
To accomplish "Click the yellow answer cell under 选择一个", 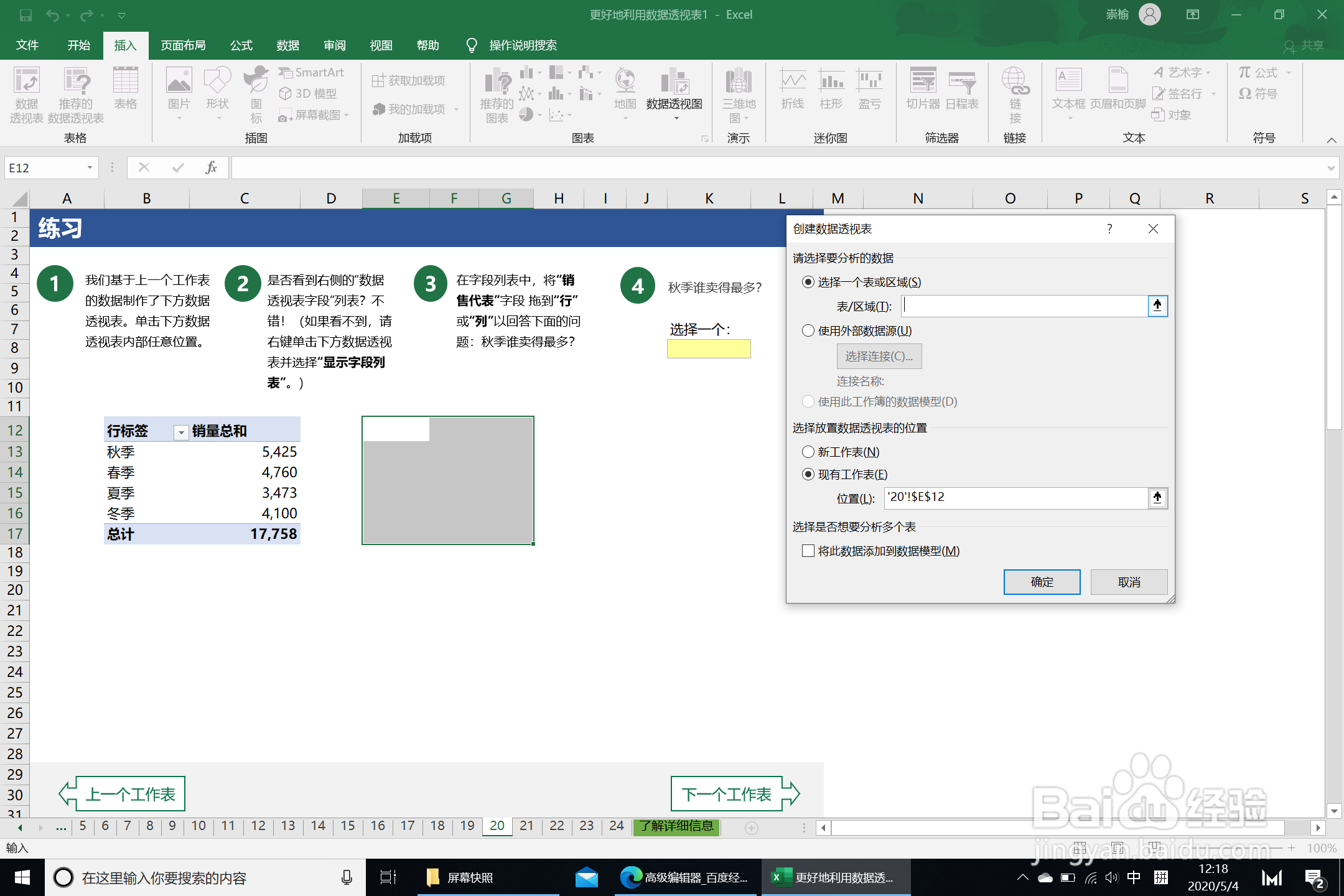I will coord(709,349).
